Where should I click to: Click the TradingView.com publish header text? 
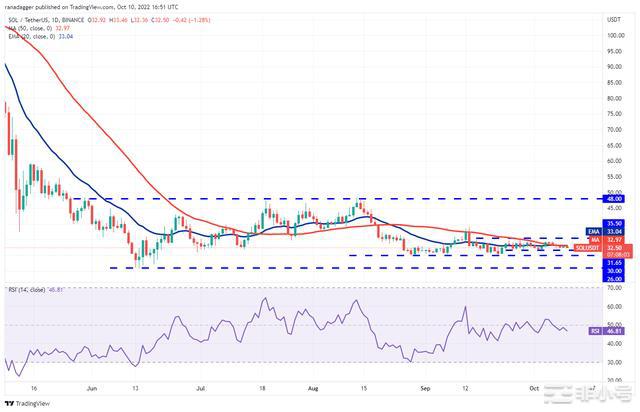coord(130,6)
